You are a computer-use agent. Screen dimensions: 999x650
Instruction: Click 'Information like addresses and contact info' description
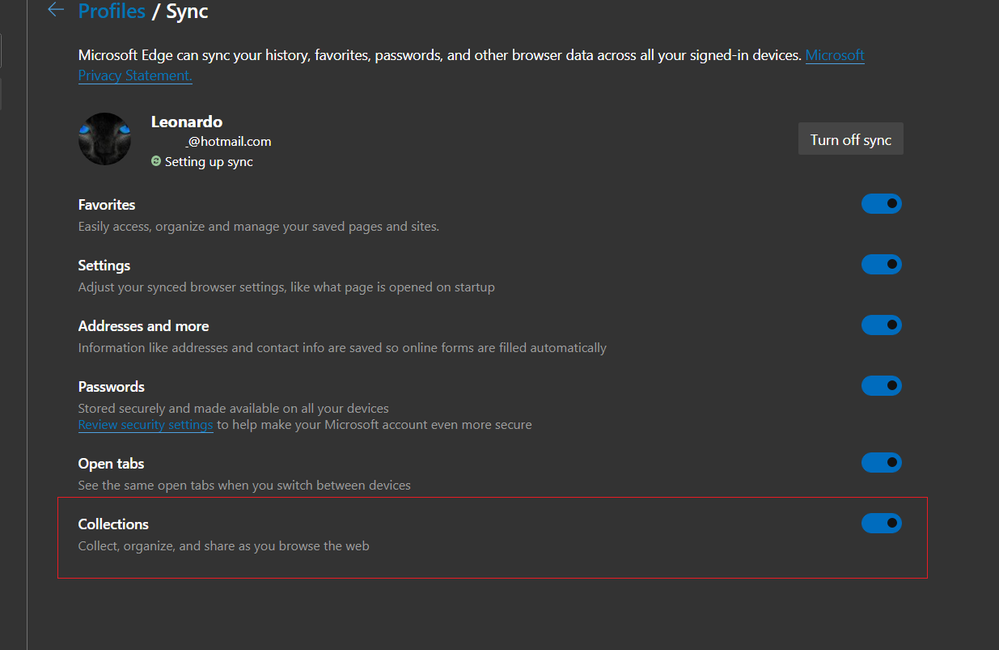point(342,348)
